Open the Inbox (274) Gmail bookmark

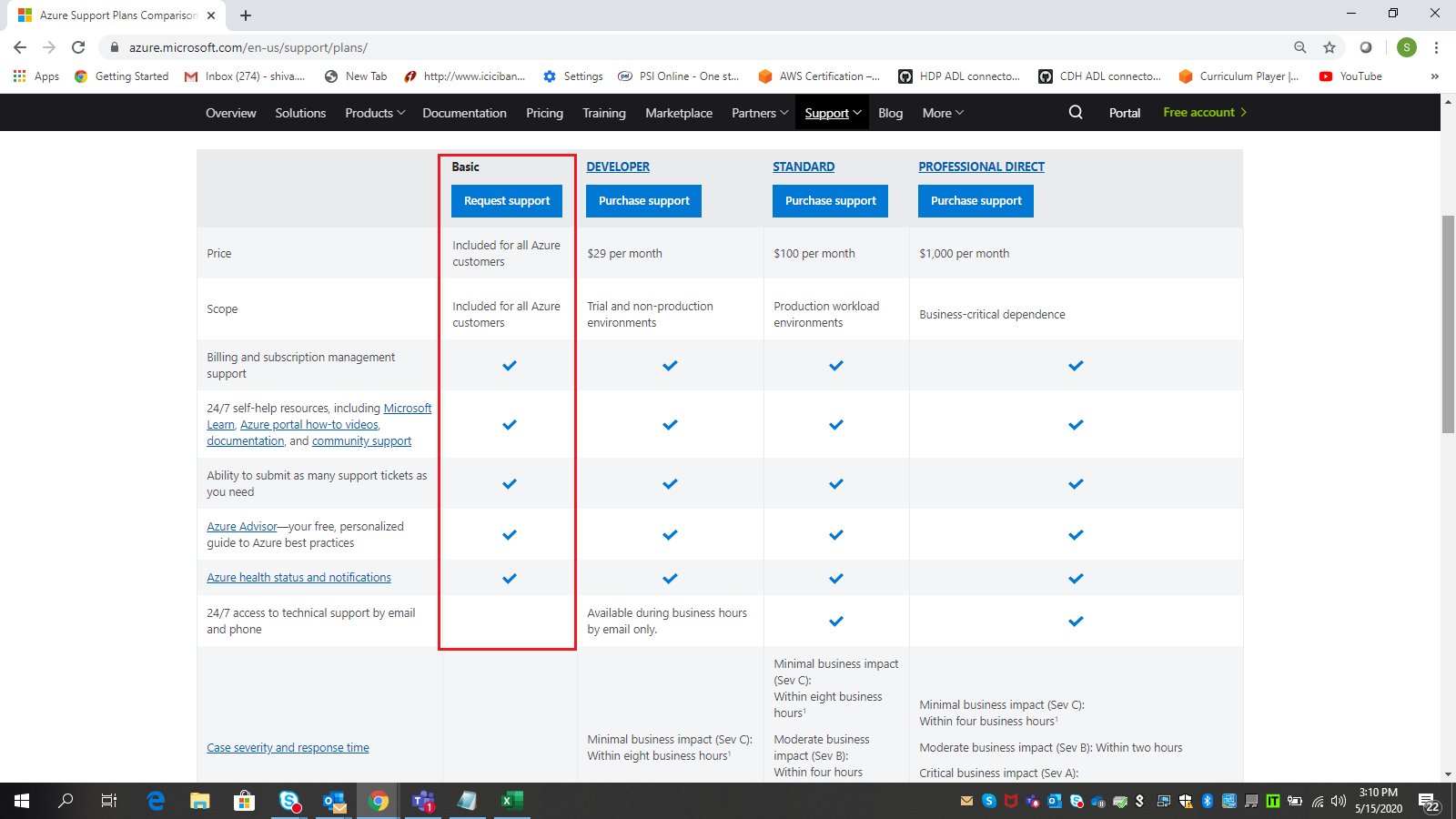click(245, 76)
